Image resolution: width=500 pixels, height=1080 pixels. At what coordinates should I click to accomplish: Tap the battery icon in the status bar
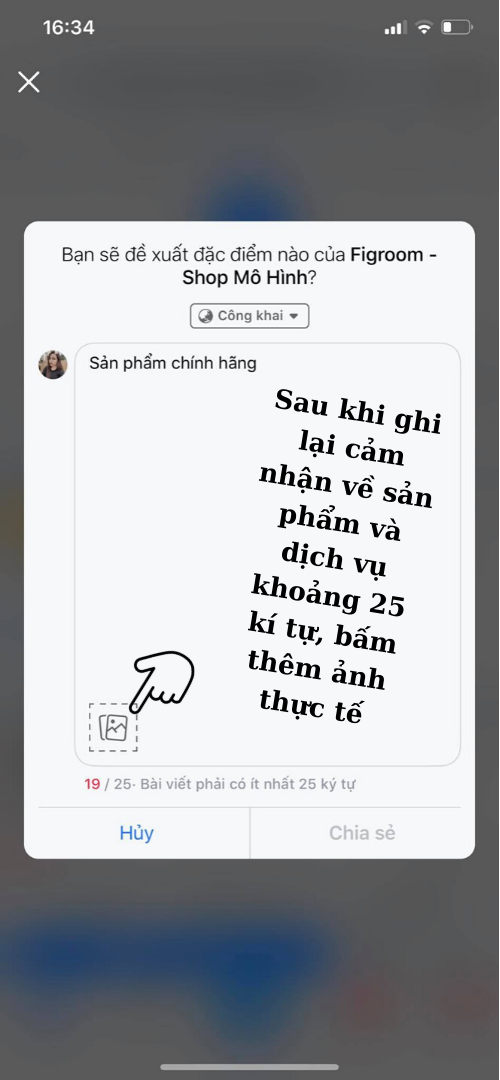[457, 28]
